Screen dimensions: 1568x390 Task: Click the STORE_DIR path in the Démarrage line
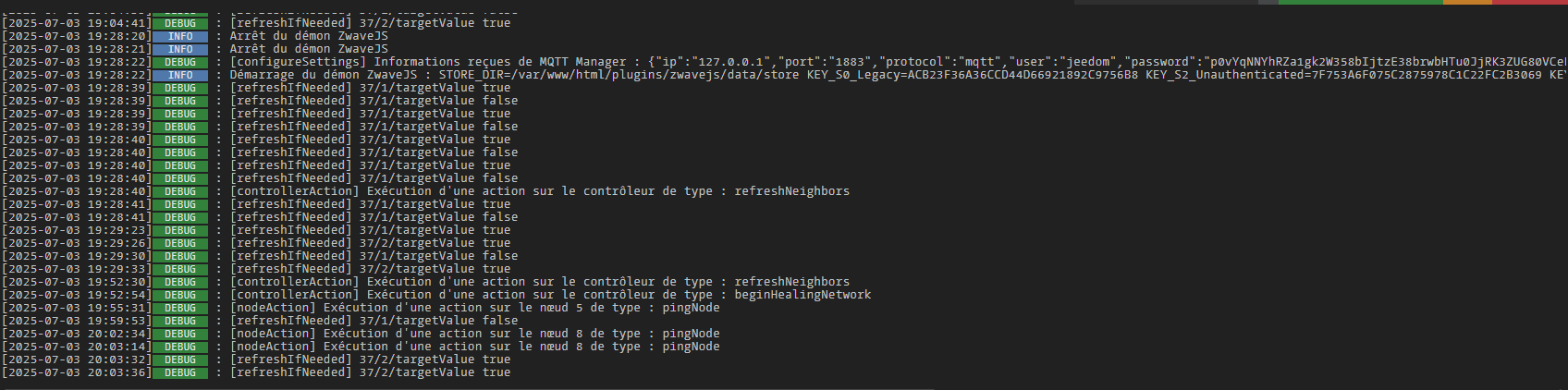[619, 75]
